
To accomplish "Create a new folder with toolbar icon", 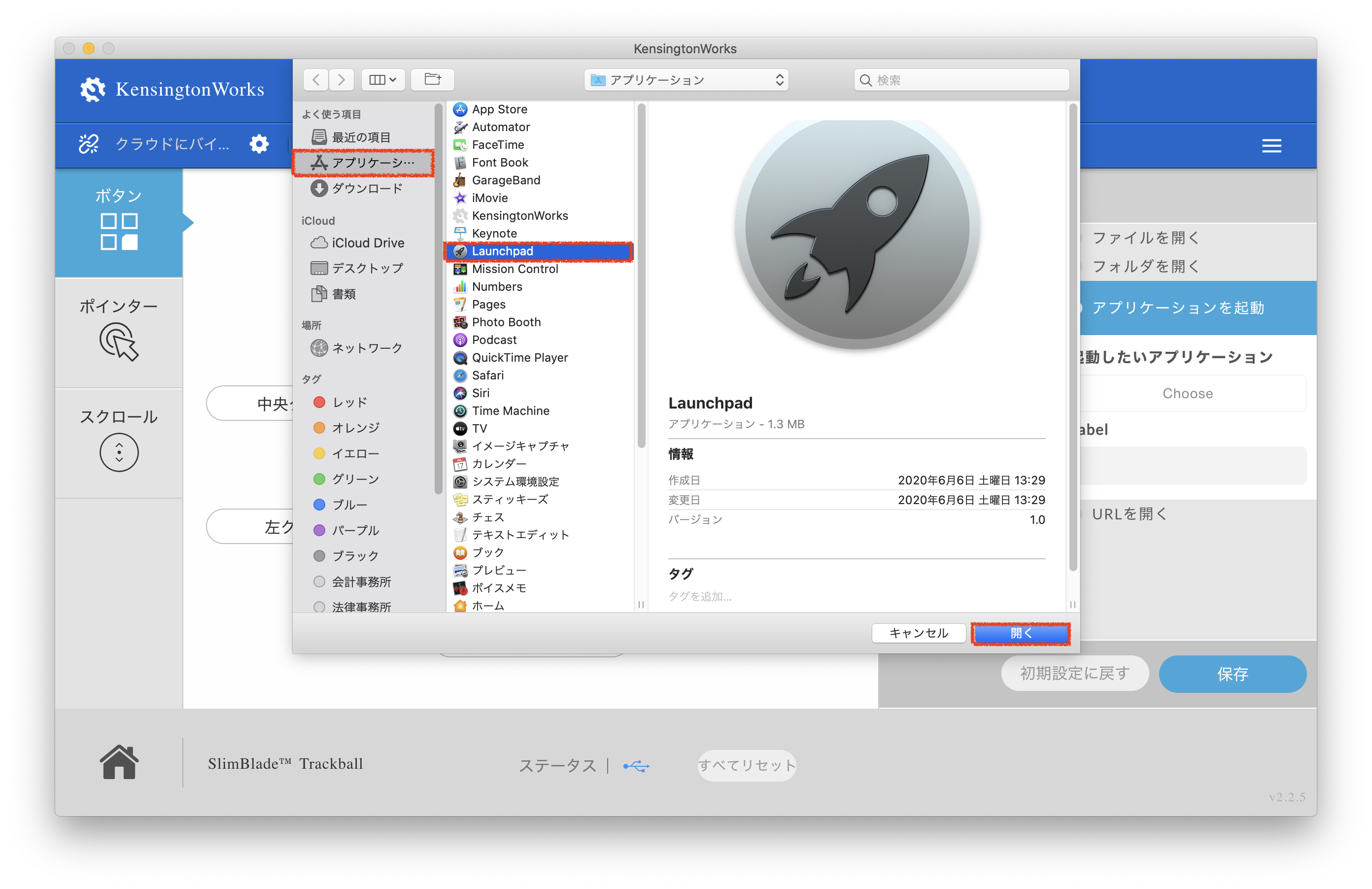I will [432, 79].
